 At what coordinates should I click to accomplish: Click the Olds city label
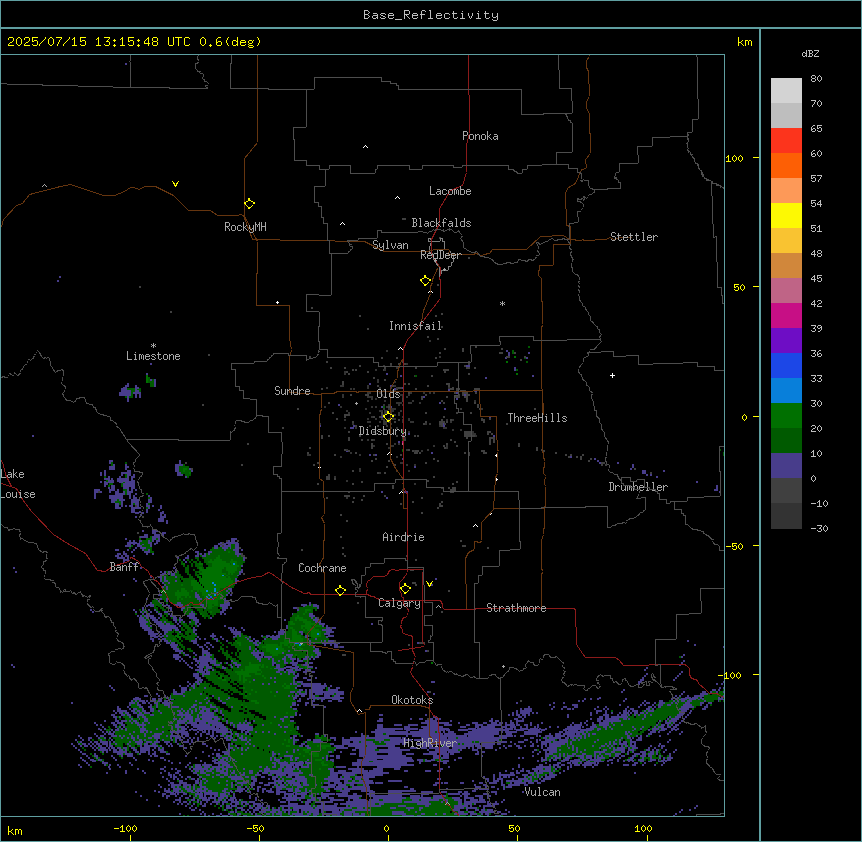(x=388, y=394)
